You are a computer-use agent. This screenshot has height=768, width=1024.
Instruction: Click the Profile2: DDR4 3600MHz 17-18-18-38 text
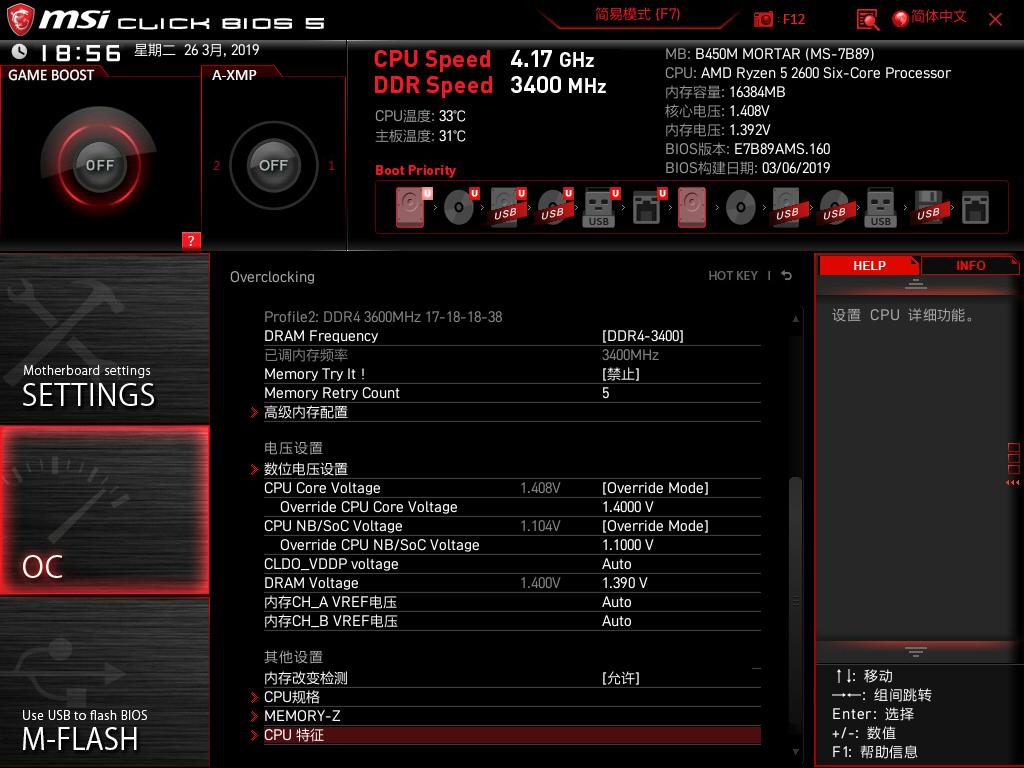pyautogui.click(x=383, y=317)
